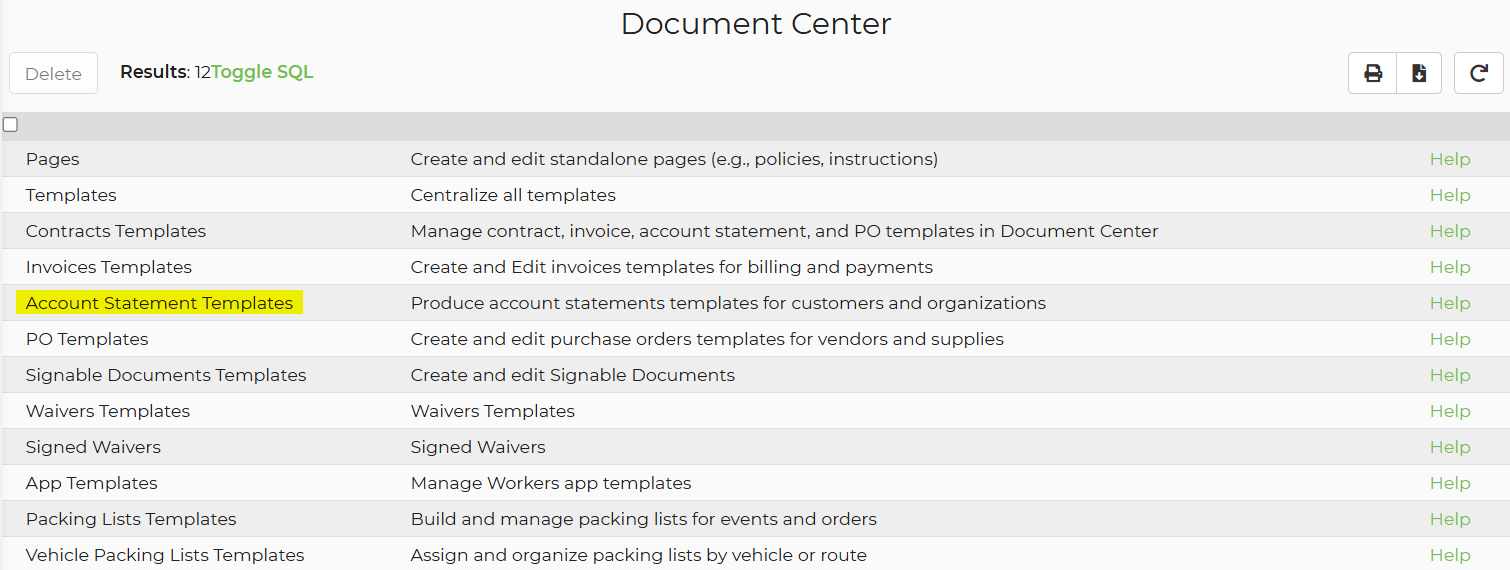1510x570 pixels.
Task: Open Invoices Templates
Action: [x=109, y=267]
